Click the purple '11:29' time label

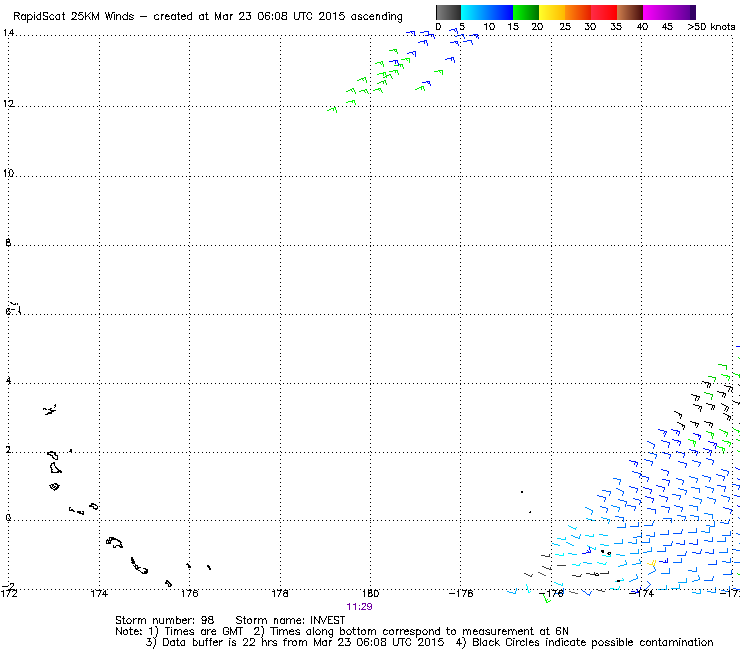359,607
